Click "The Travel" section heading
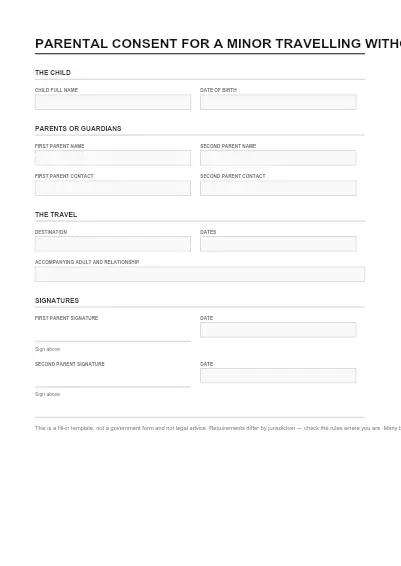 tap(56, 214)
